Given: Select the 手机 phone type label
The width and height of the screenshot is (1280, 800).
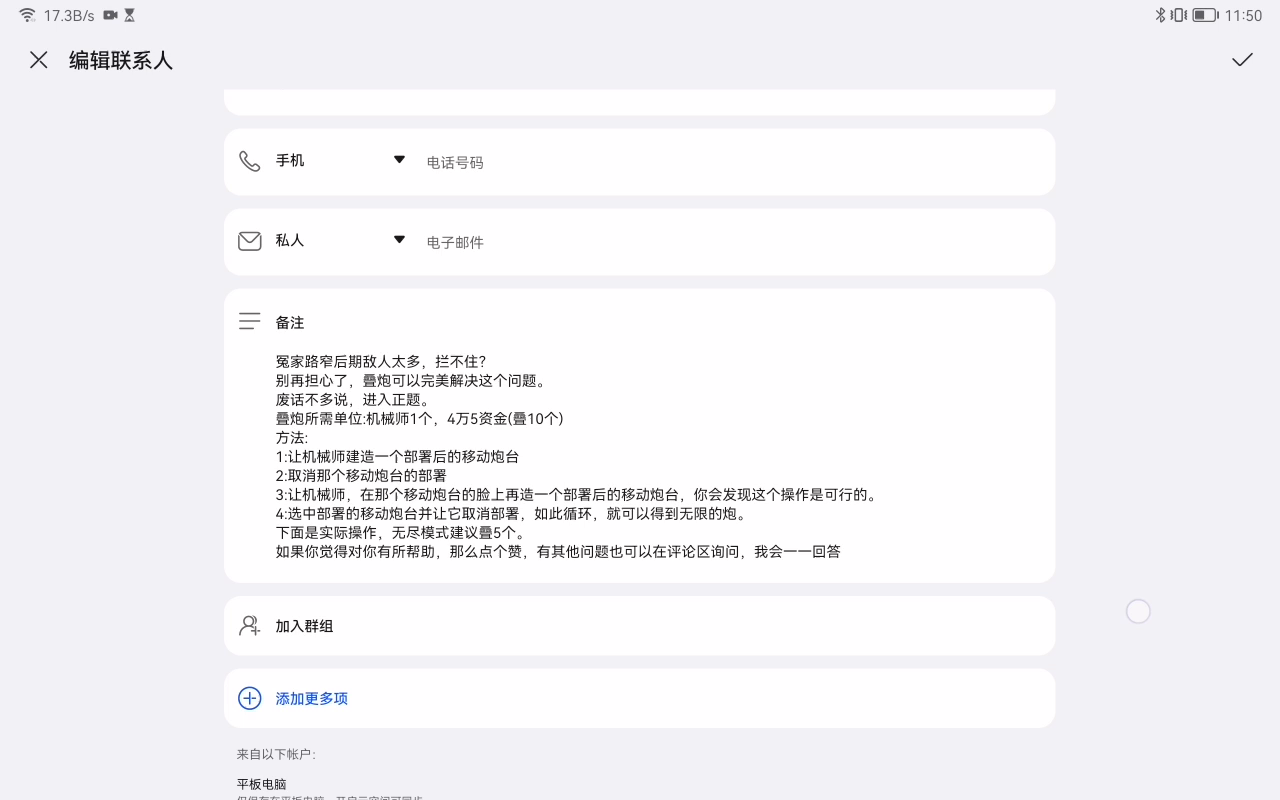Looking at the screenshot, I should click(290, 161).
